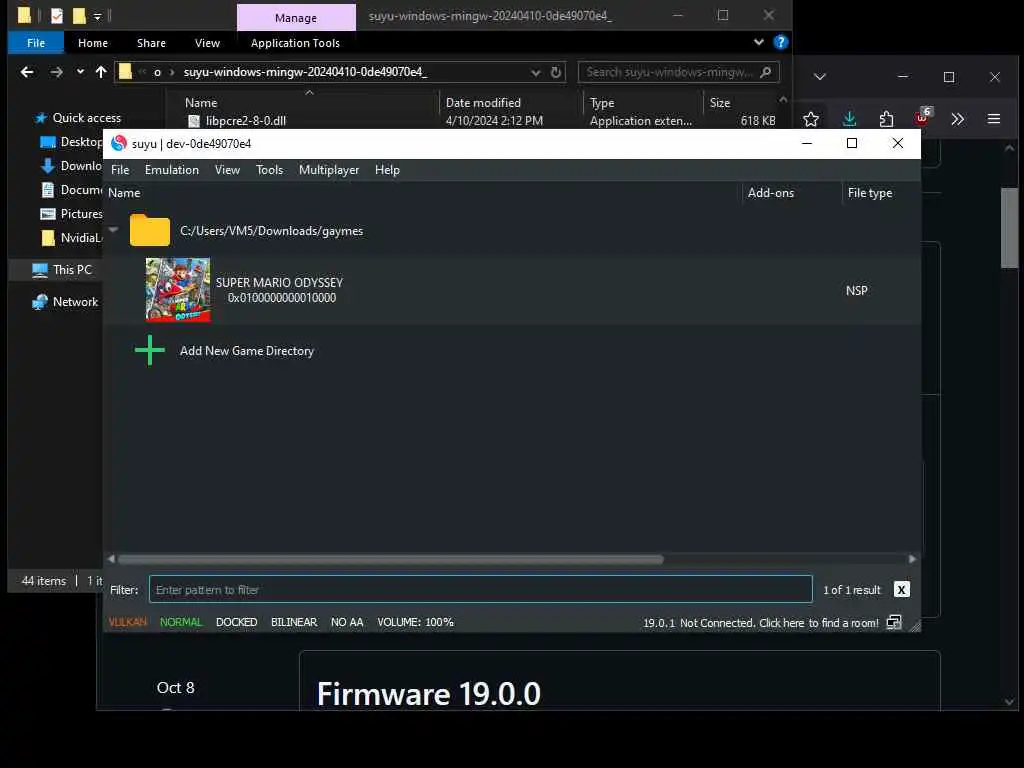Expand the address bar history dropdown
This screenshot has height=768, width=1024.
click(536, 72)
